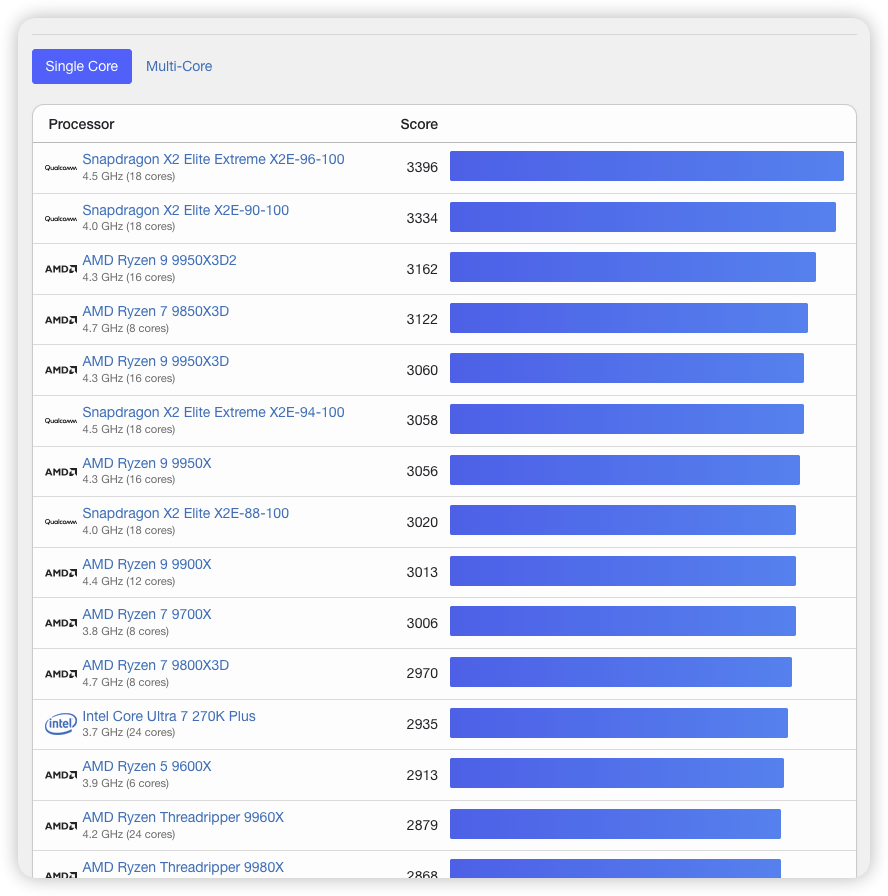Screen dimensions: 888x896
Task: Click '3.7 GHz (24 cores)' spec text
Action: pyautogui.click(x=129, y=732)
